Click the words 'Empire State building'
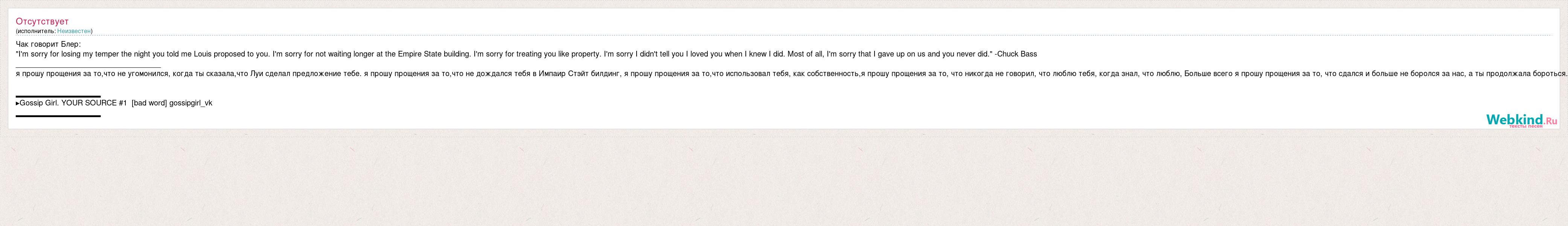 434,54
